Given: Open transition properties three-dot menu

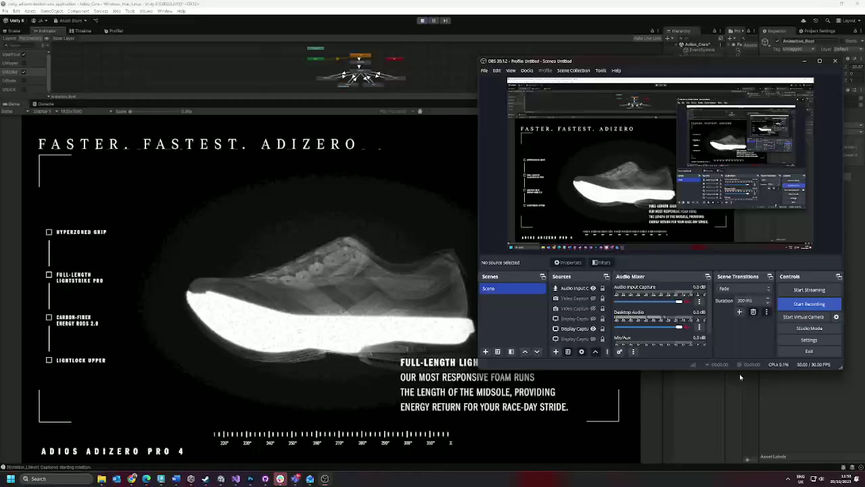Looking at the screenshot, I should [x=766, y=312].
